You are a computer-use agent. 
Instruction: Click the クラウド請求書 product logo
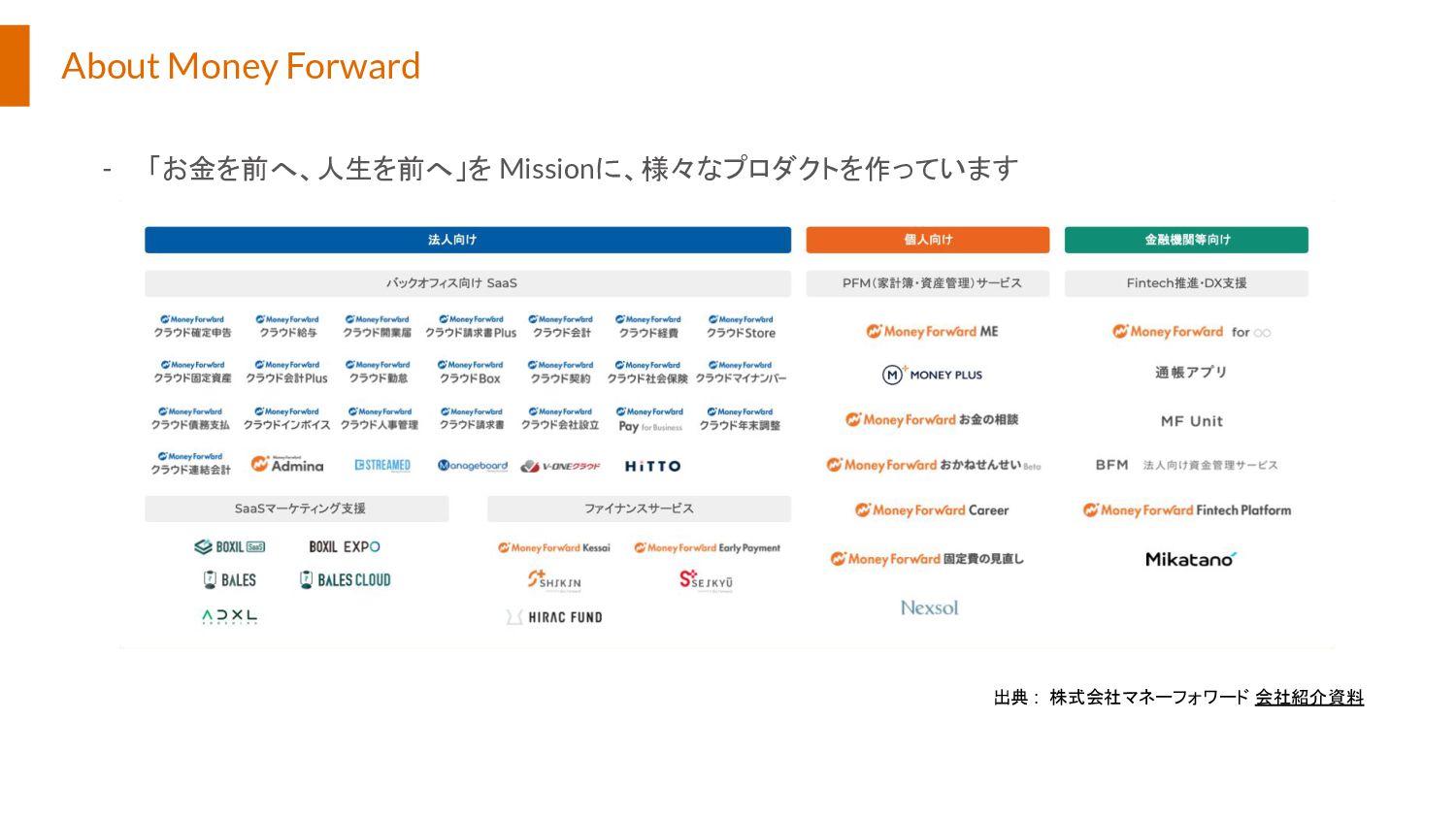coord(472,418)
